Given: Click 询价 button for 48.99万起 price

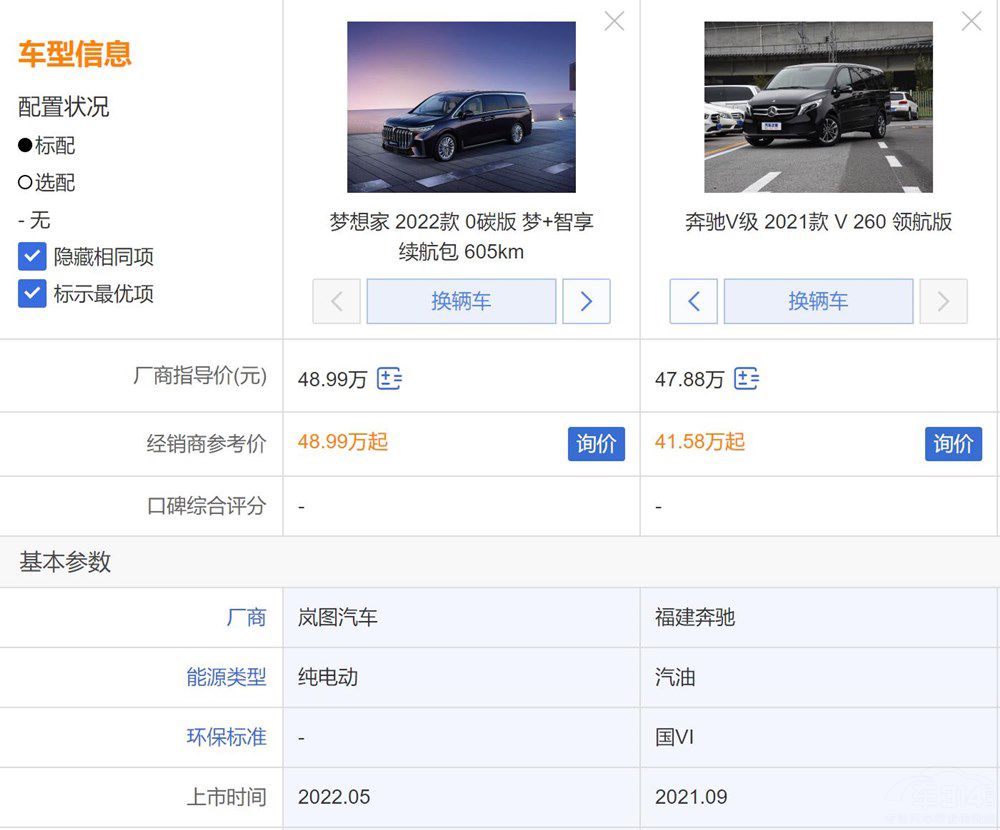Looking at the screenshot, I should [596, 443].
